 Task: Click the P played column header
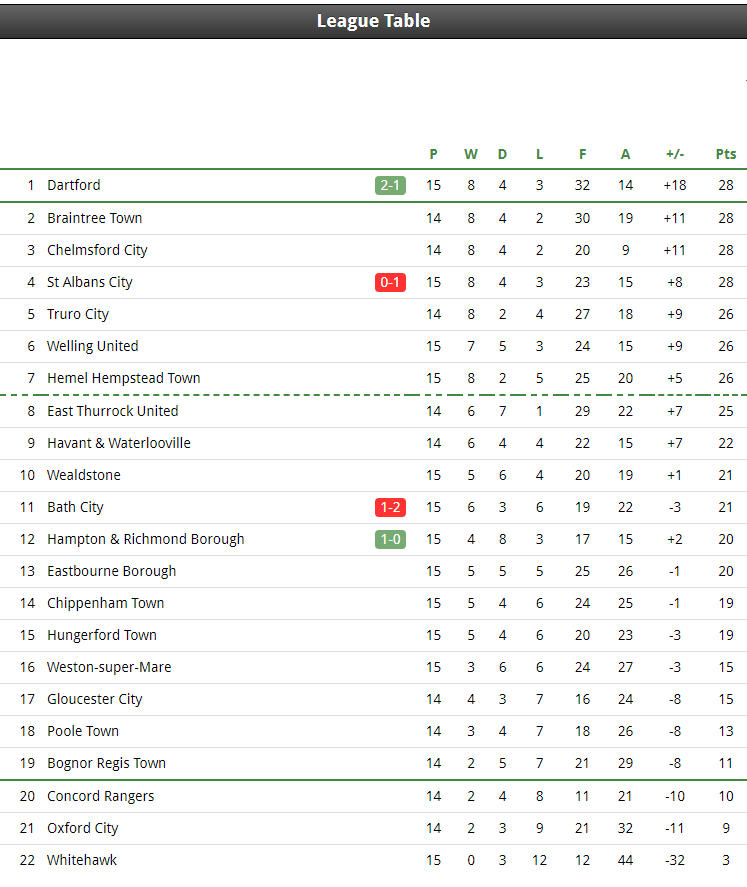click(x=433, y=154)
